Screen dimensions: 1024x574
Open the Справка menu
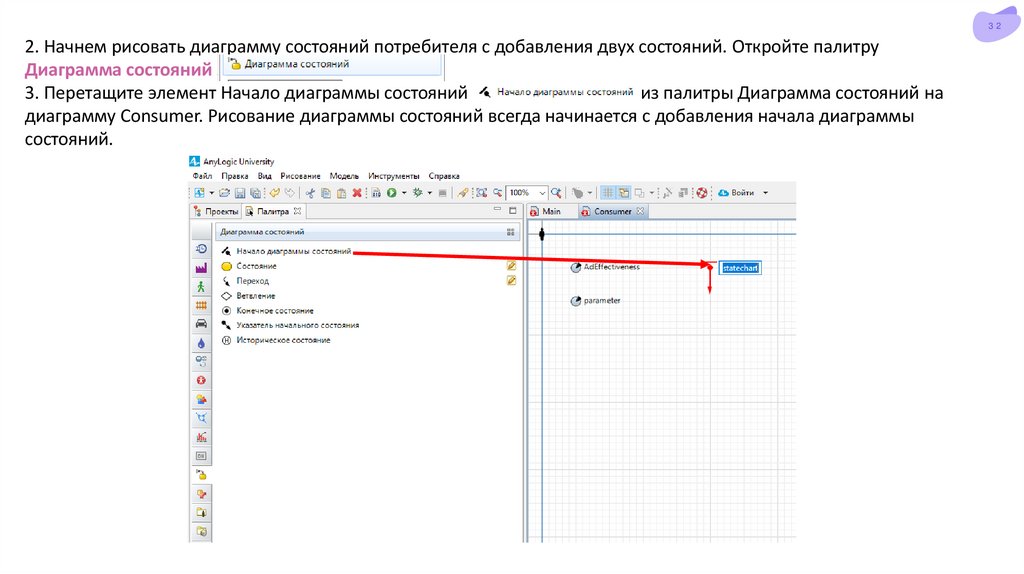pyautogui.click(x=444, y=176)
